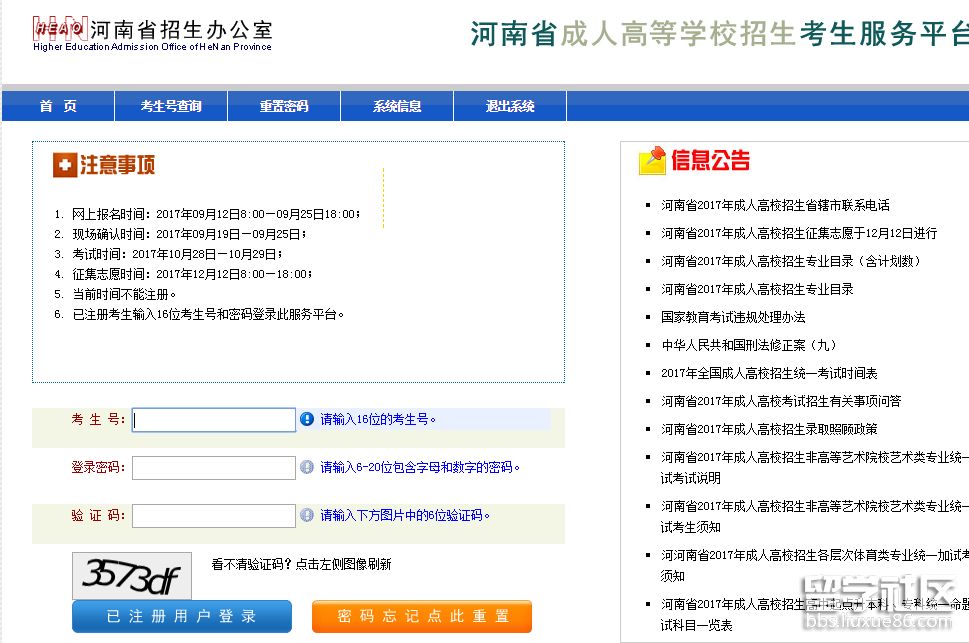969x643 pixels.
Task: Select the 系统信息 navigation tab
Action: click(397, 106)
